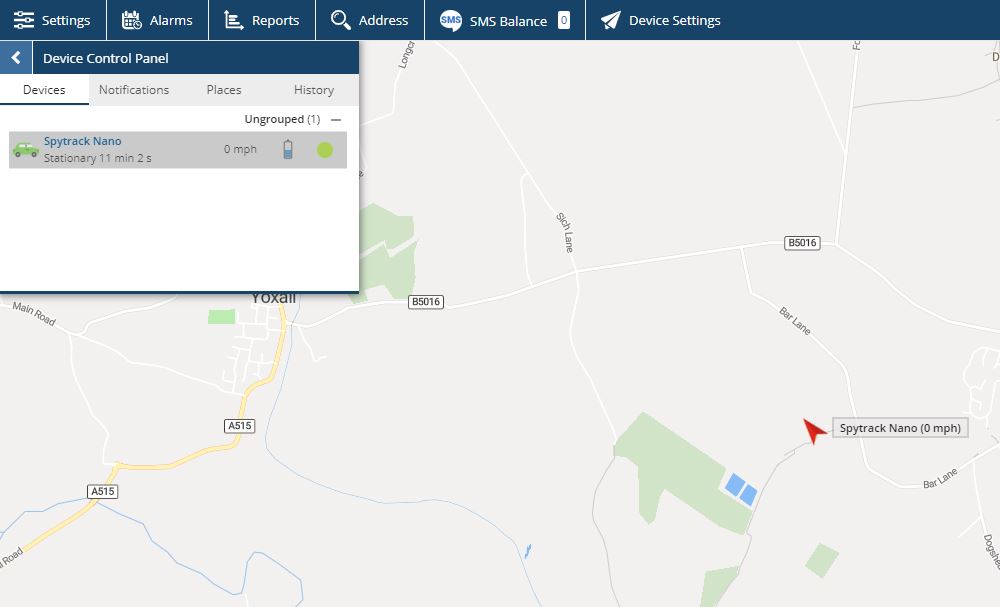Click the battery icon in Spytrack Nano row
This screenshot has height=607, width=1000.
288,149
